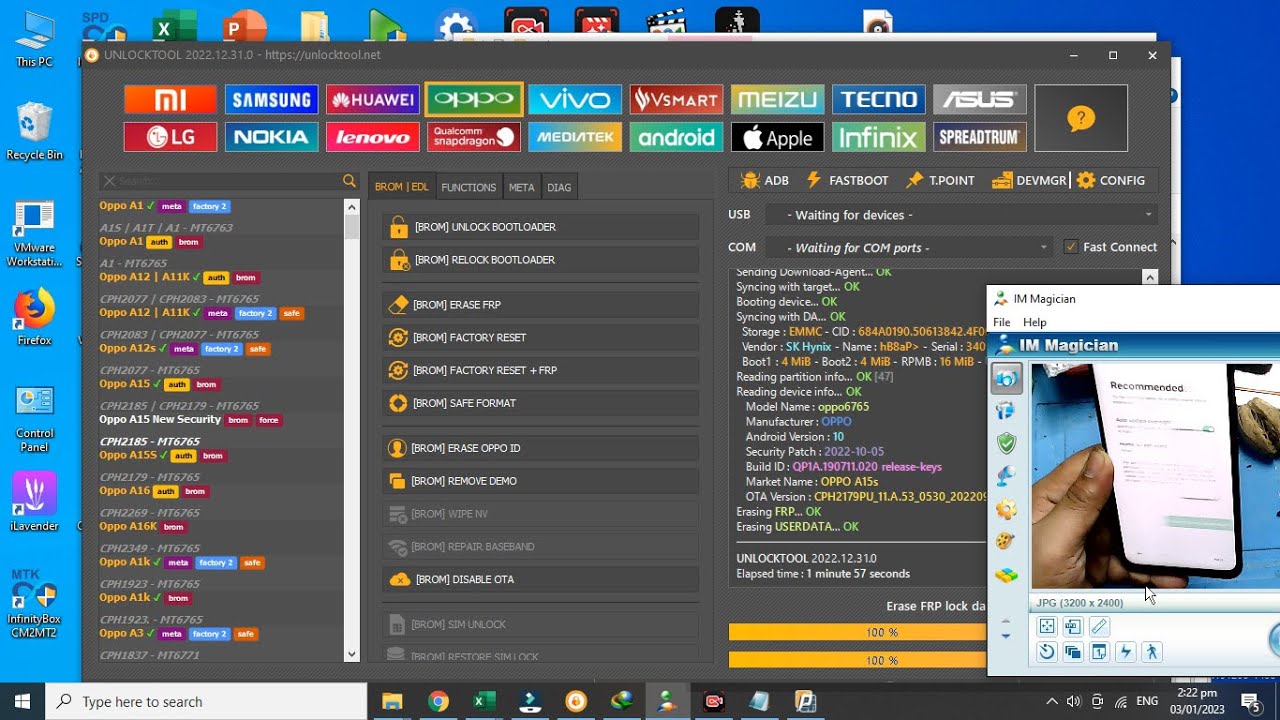Click model list scrollbar up arrow
The width and height of the screenshot is (1280, 720).
tap(351, 207)
